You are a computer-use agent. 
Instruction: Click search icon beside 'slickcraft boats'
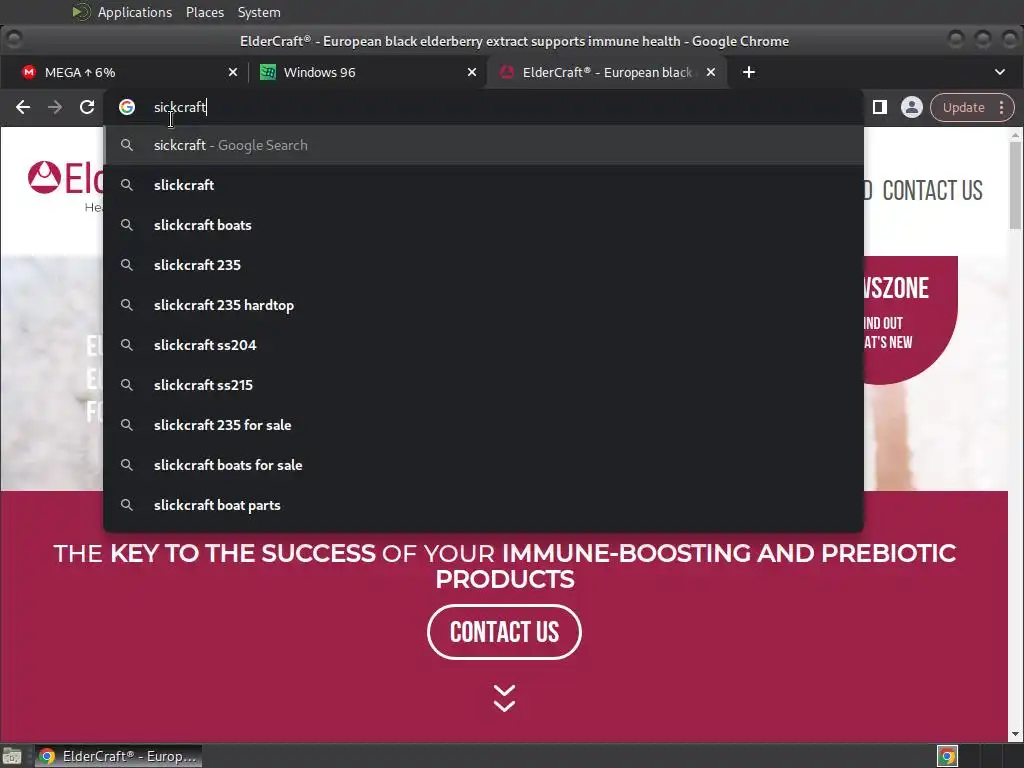click(127, 225)
